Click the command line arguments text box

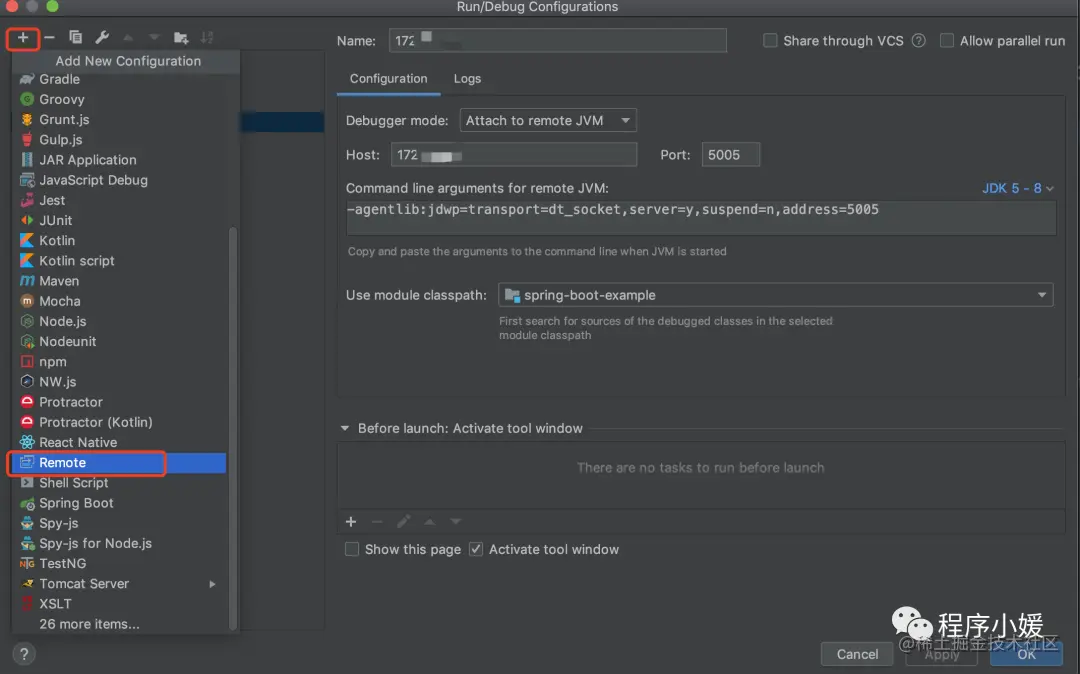tap(700, 217)
